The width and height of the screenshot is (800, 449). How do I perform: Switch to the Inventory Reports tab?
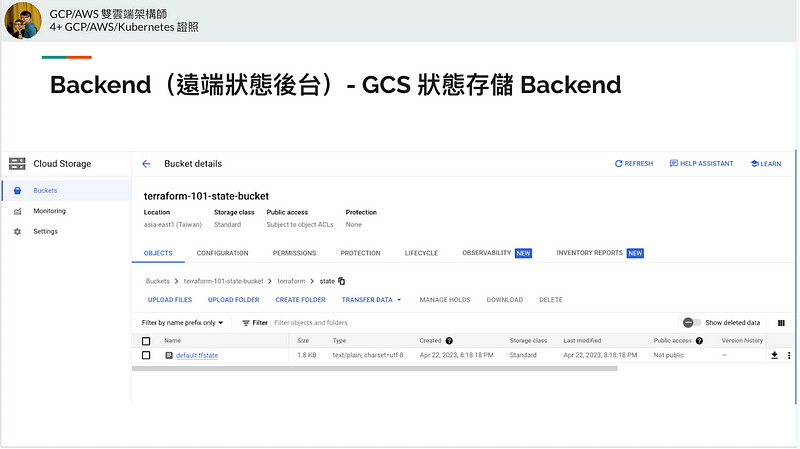coord(600,253)
